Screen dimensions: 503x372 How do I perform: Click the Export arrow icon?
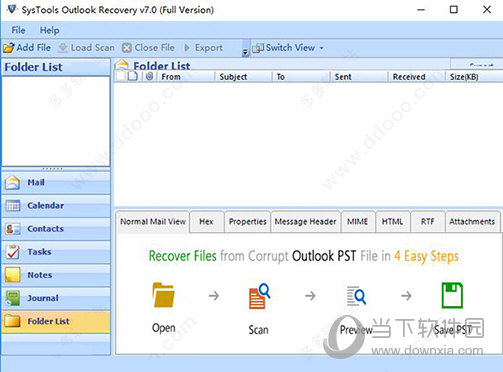pos(187,48)
